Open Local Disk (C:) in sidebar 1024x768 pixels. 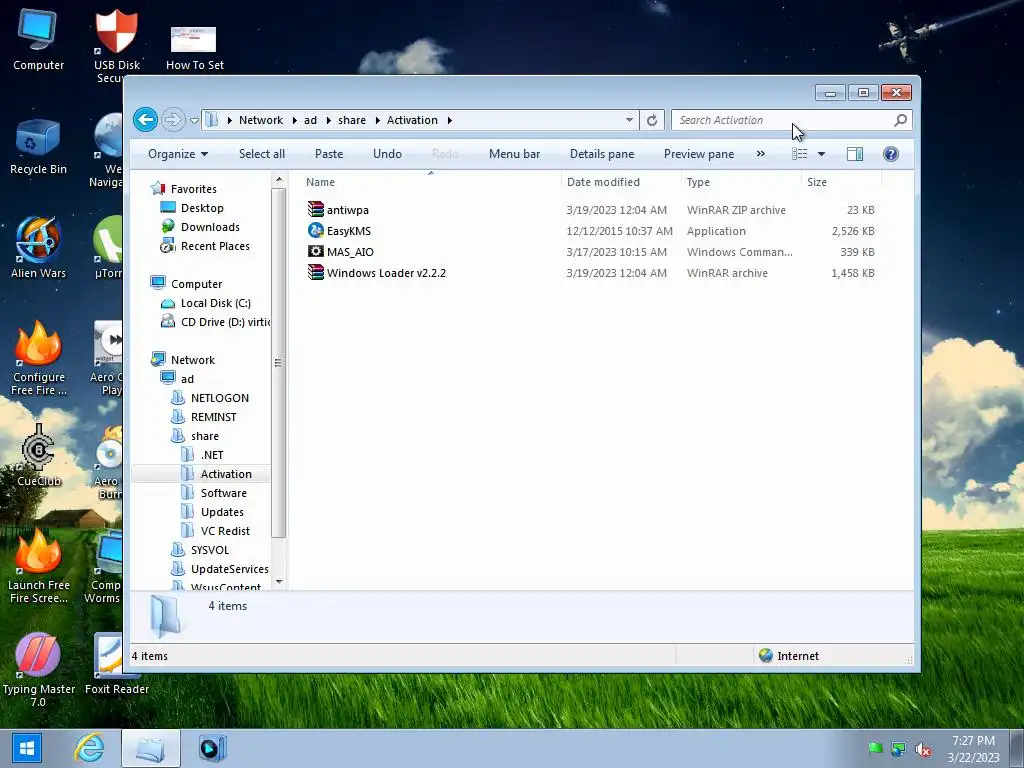click(216, 303)
